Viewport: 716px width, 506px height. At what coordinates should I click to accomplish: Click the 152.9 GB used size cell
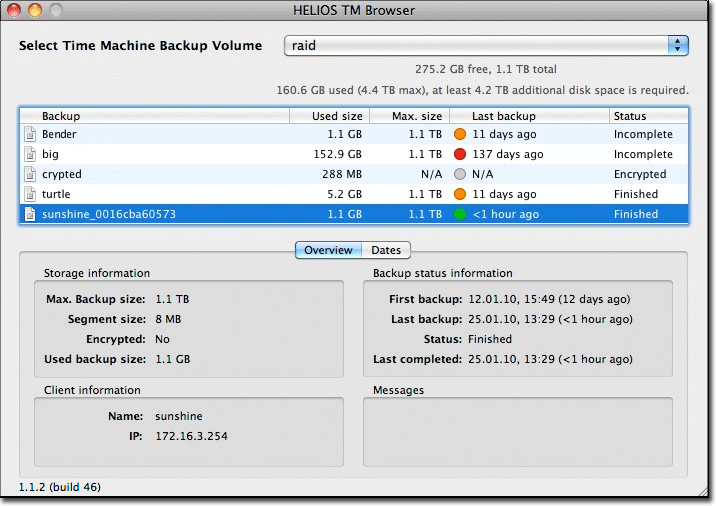click(337, 154)
